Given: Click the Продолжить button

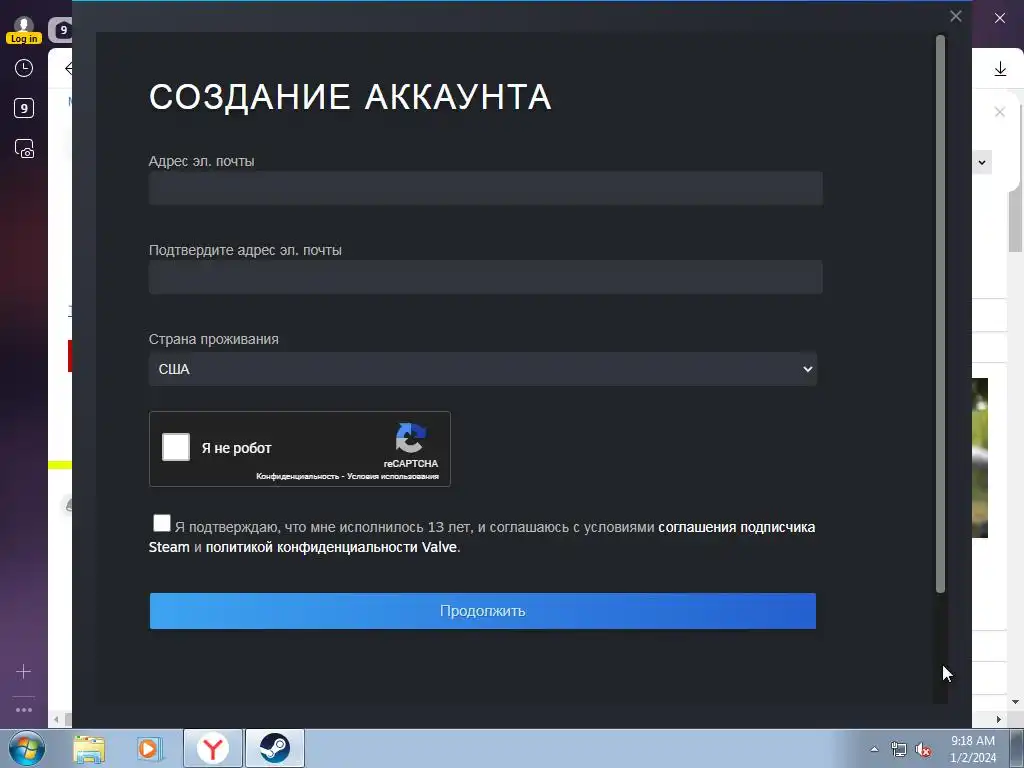Looking at the screenshot, I should click(x=483, y=611).
